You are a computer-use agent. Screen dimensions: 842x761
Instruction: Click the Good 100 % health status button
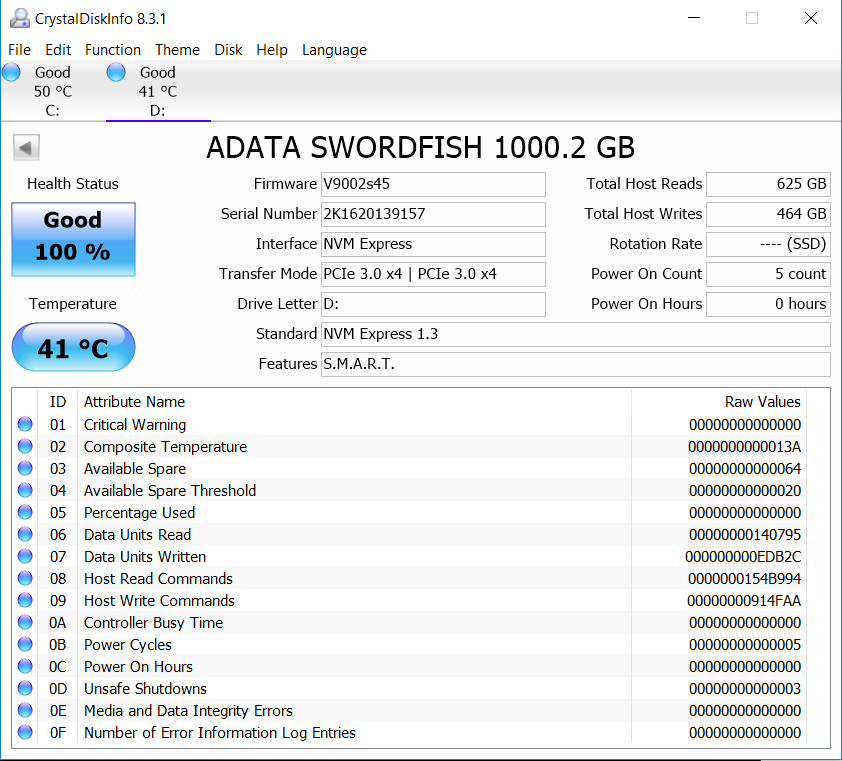(73, 239)
